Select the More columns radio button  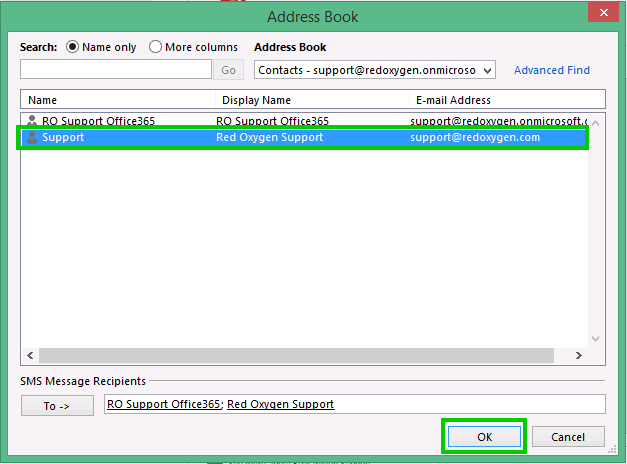155,47
